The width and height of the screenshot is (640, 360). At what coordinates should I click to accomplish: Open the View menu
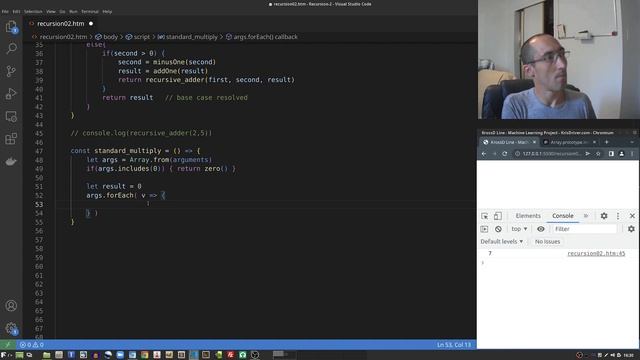[51, 11]
